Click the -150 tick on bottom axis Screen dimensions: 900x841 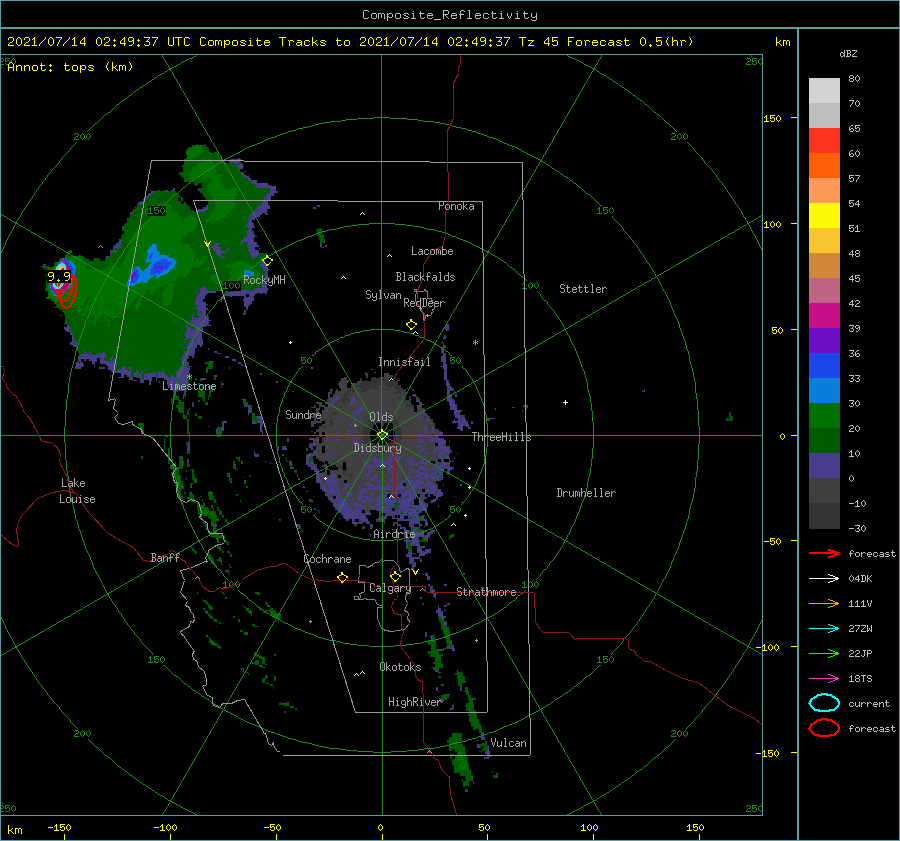60,827
